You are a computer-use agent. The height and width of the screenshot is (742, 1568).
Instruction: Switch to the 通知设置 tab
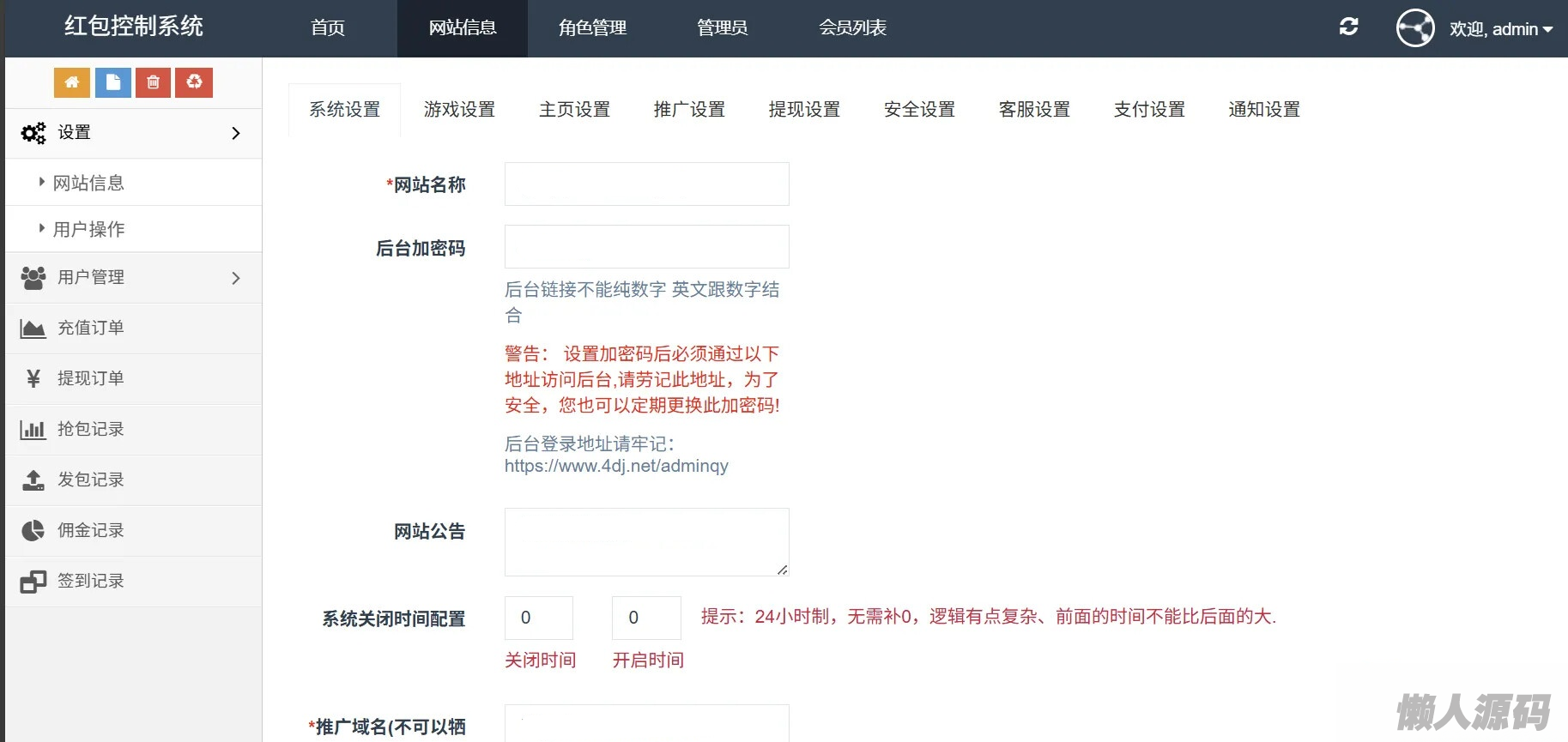[1264, 110]
